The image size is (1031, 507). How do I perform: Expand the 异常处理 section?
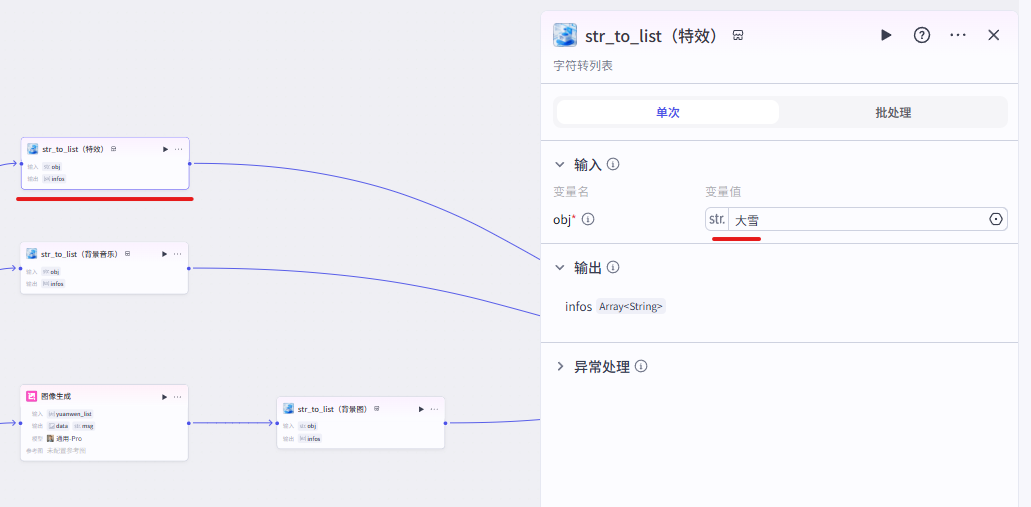[560, 366]
